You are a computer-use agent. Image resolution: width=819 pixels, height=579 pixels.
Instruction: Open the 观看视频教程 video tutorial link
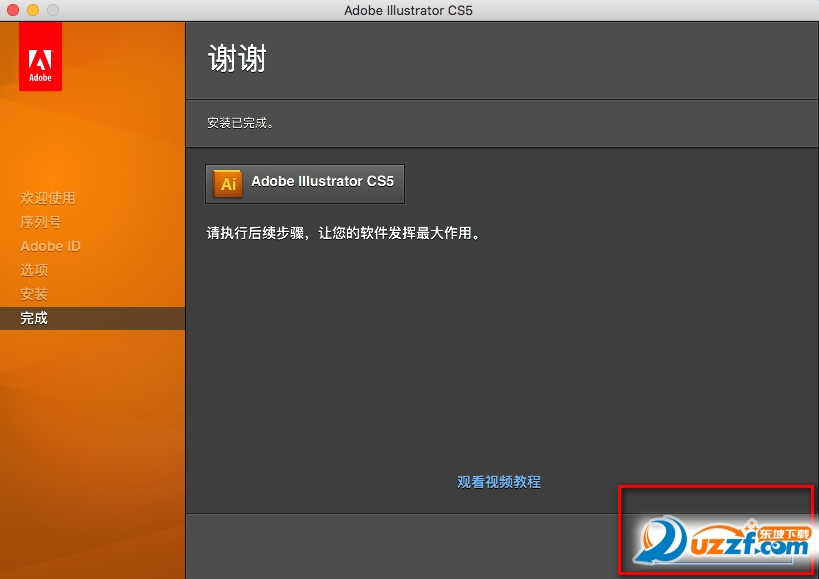pyautogui.click(x=499, y=482)
